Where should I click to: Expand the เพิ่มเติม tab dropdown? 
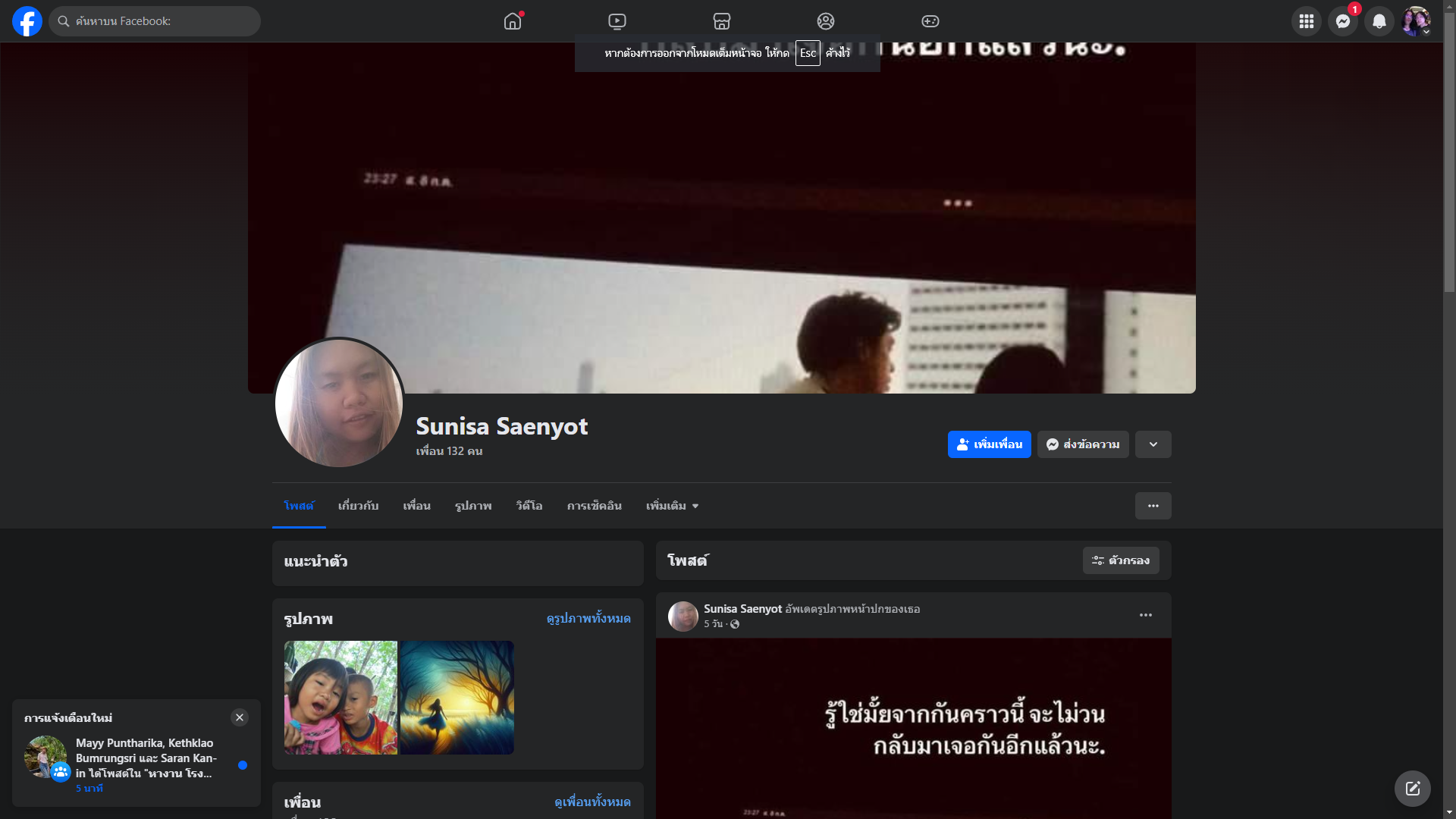[672, 506]
